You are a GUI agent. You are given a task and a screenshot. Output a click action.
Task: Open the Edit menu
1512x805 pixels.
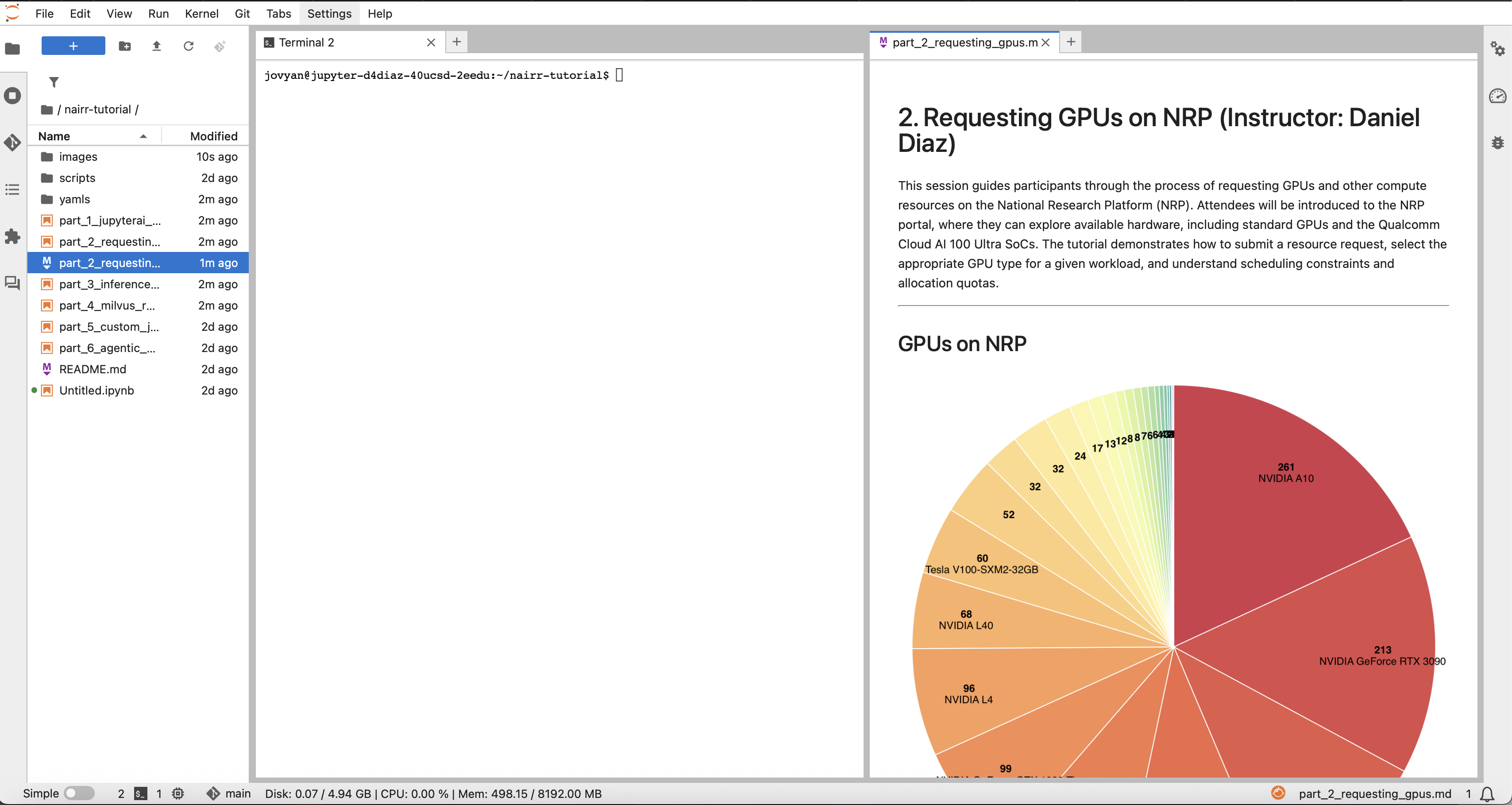tap(80, 13)
